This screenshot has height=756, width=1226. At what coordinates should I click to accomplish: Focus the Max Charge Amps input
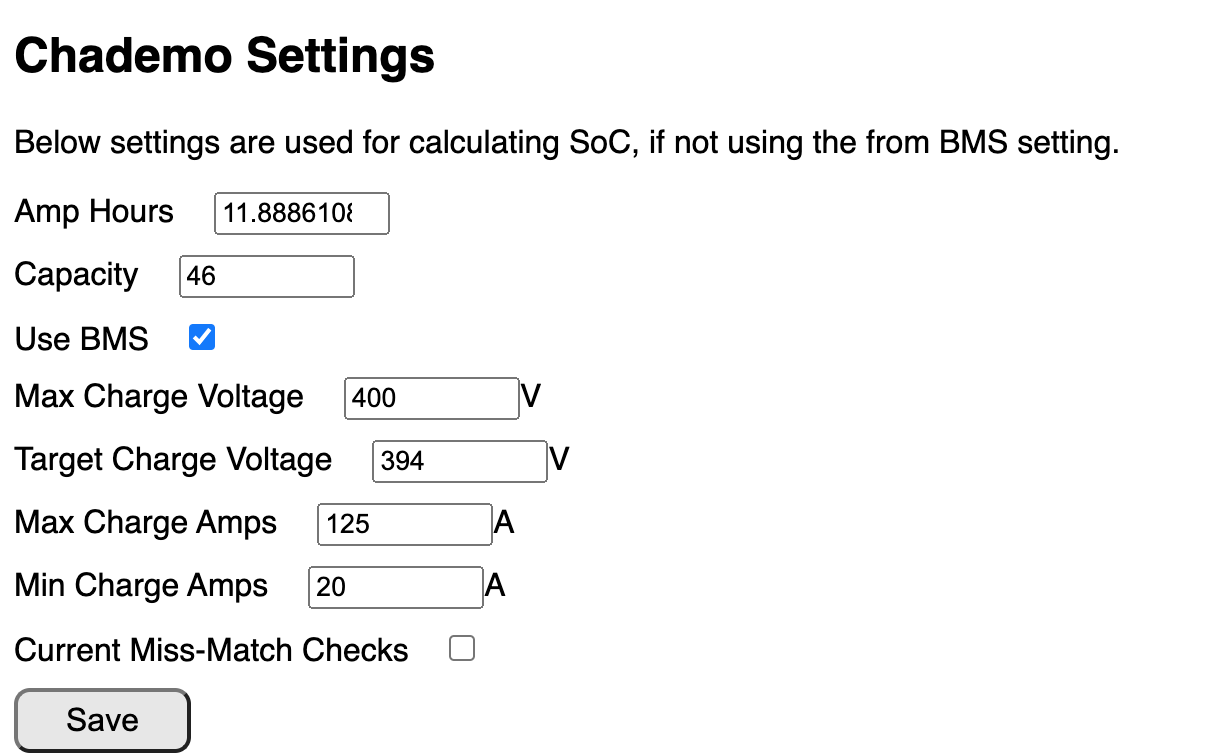[404, 524]
